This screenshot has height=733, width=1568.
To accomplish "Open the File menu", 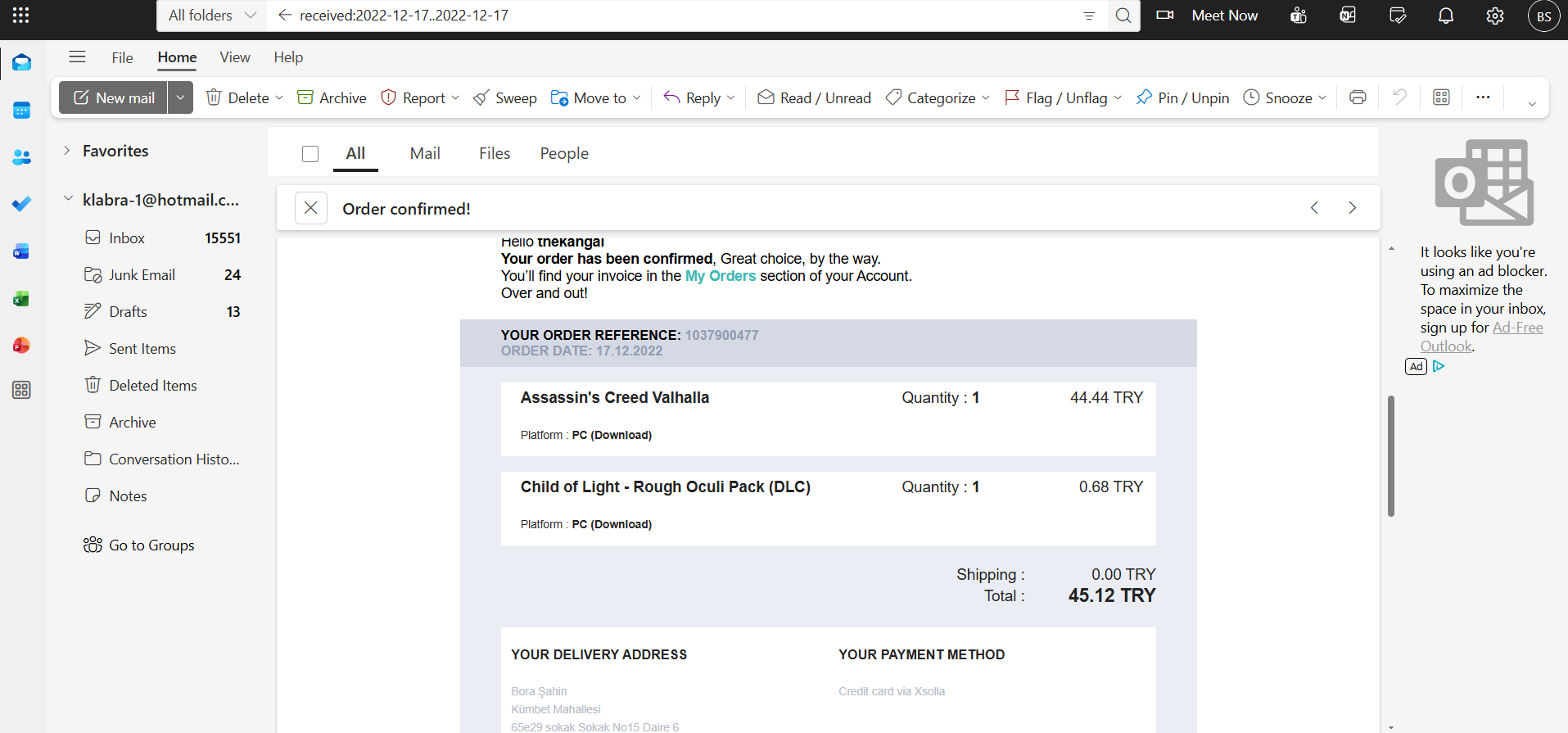I will click(x=122, y=57).
